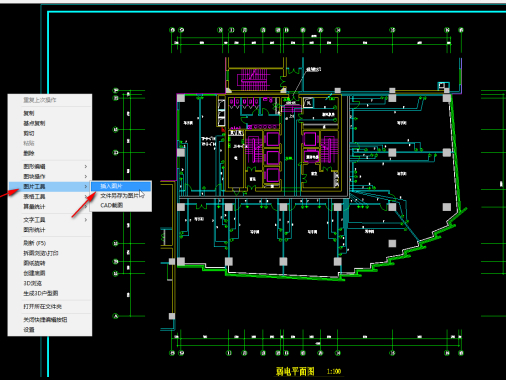Open 3D浏览 from the context menu
Image resolution: width=506 pixels, height=380 pixels.
pyautogui.click(x=50, y=283)
